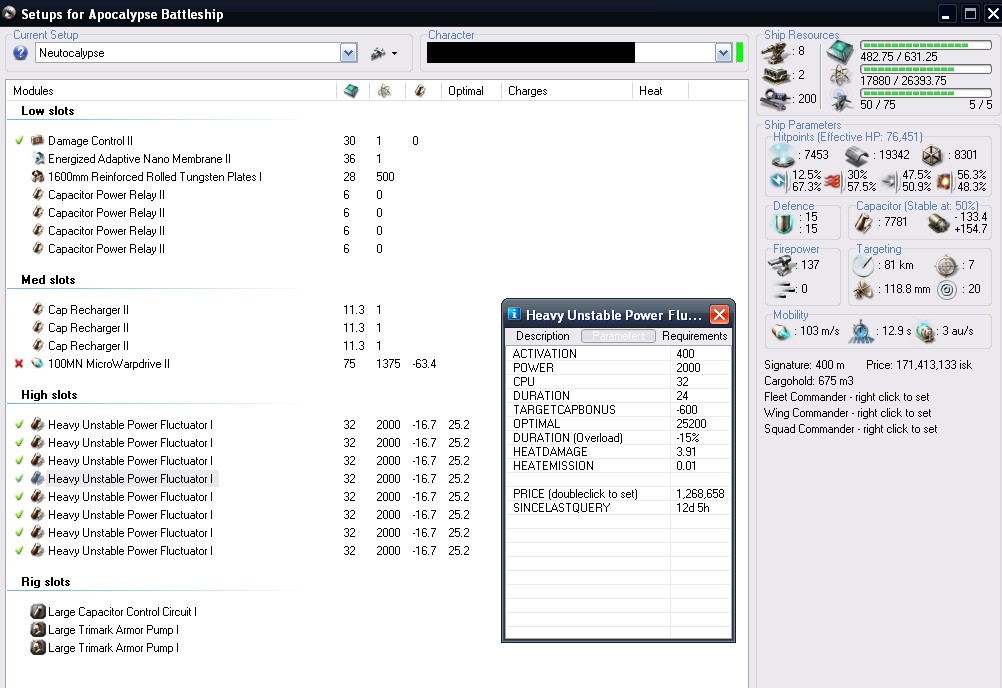Image resolution: width=1002 pixels, height=688 pixels.
Task: Select the SINCELASTQUERY parameter row
Action: coord(619,508)
